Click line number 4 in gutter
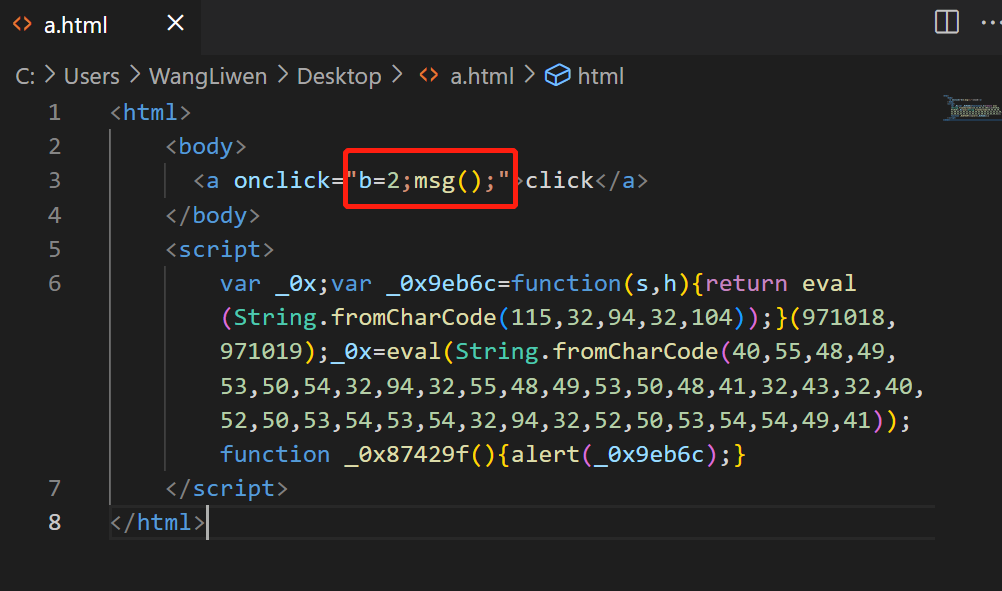The height and width of the screenshot is (591, 1002). (x=55, y=215)
